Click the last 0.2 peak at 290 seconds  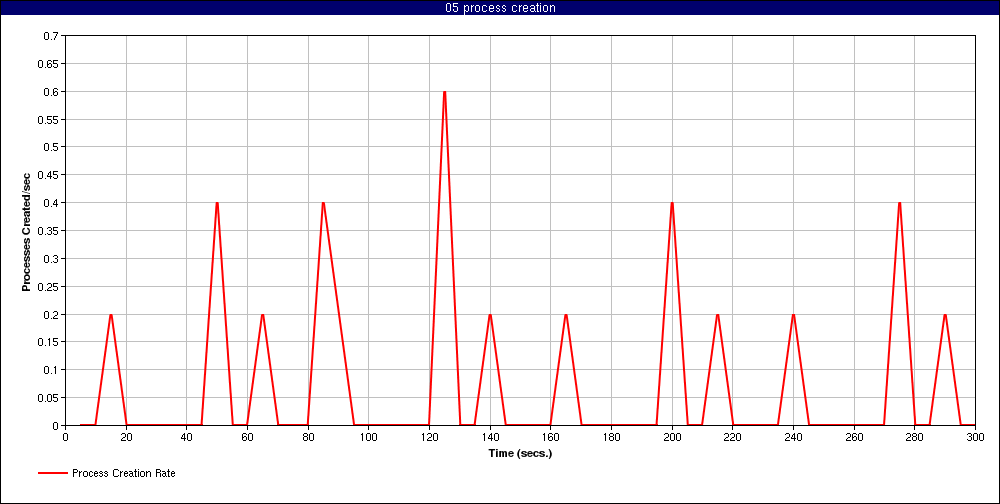(945, 316)
